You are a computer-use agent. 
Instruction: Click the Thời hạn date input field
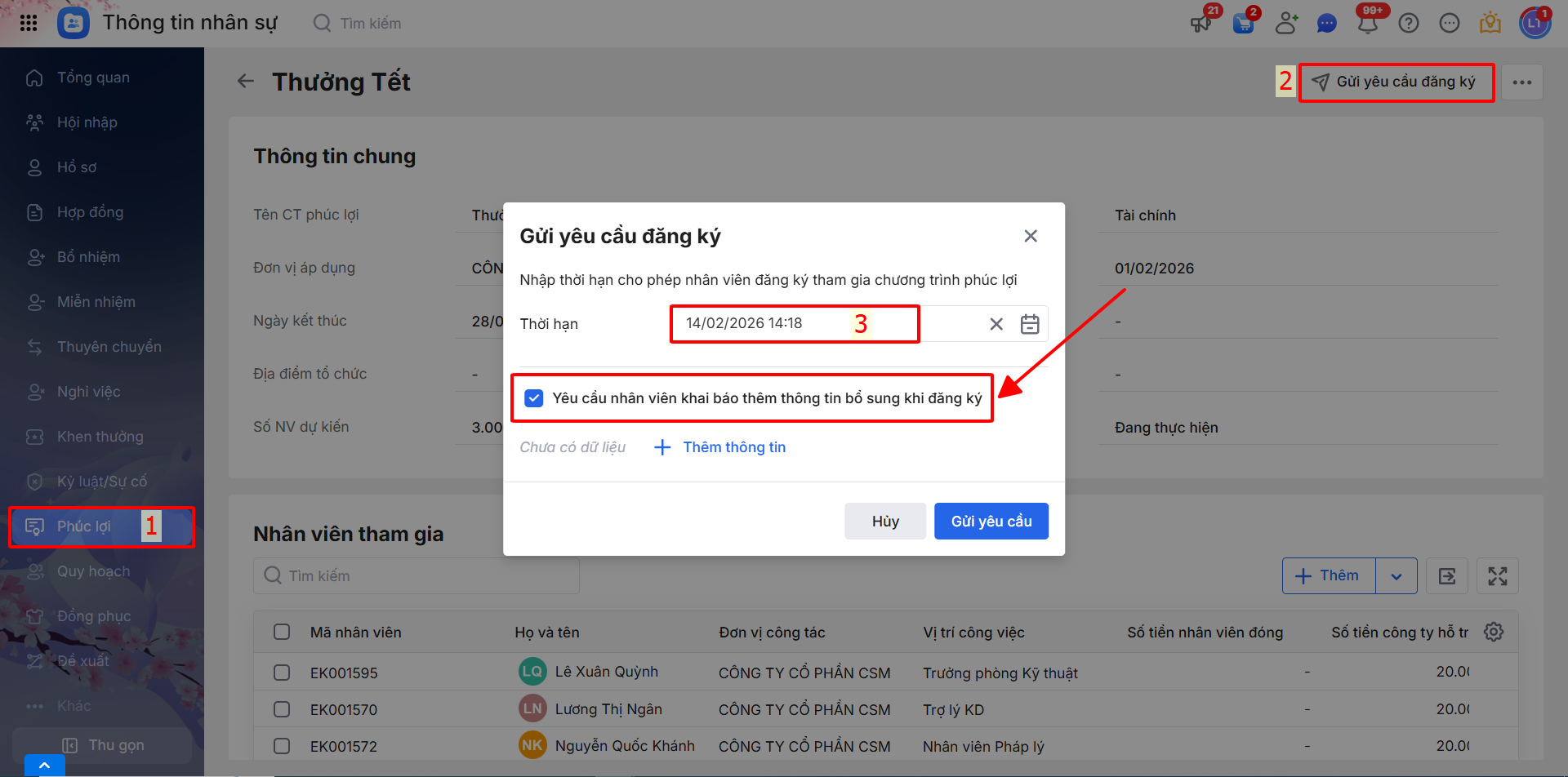click(794, 324)
